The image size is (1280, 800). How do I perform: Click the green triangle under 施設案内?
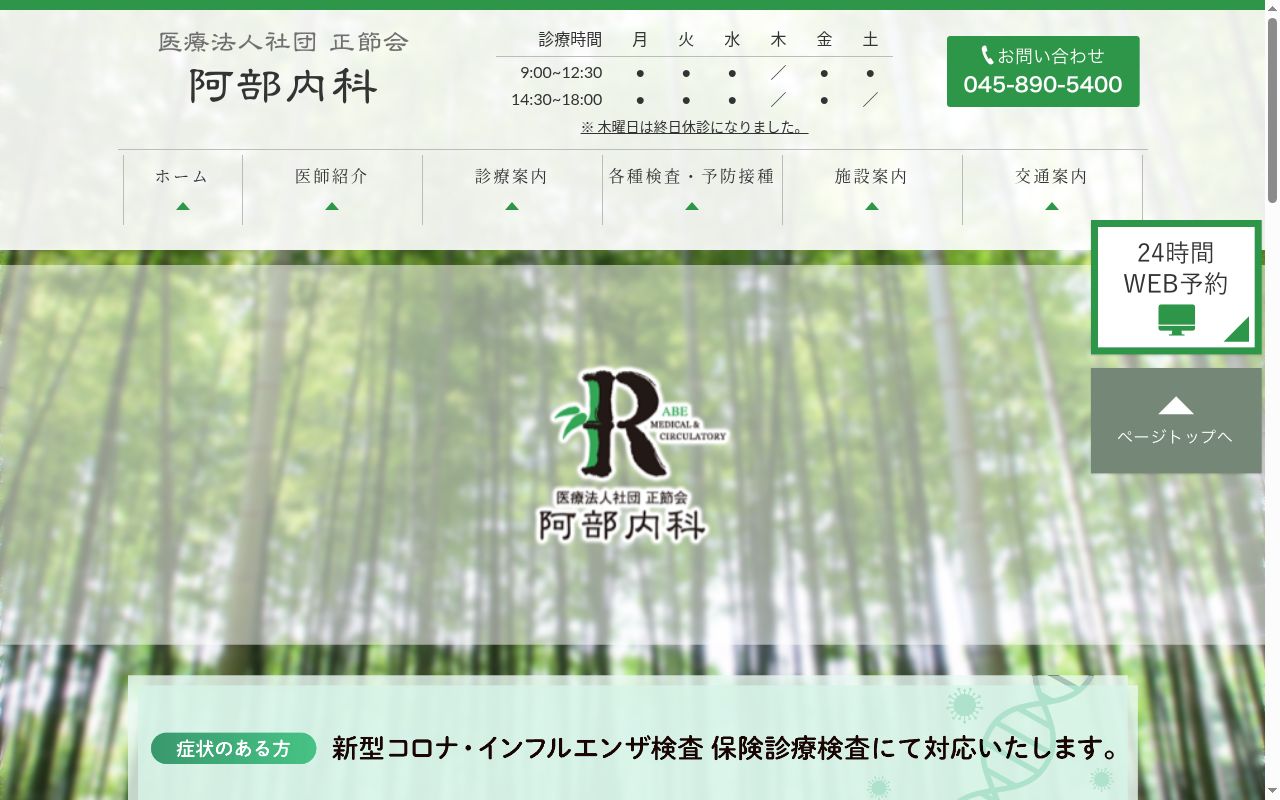click(872, 206)
